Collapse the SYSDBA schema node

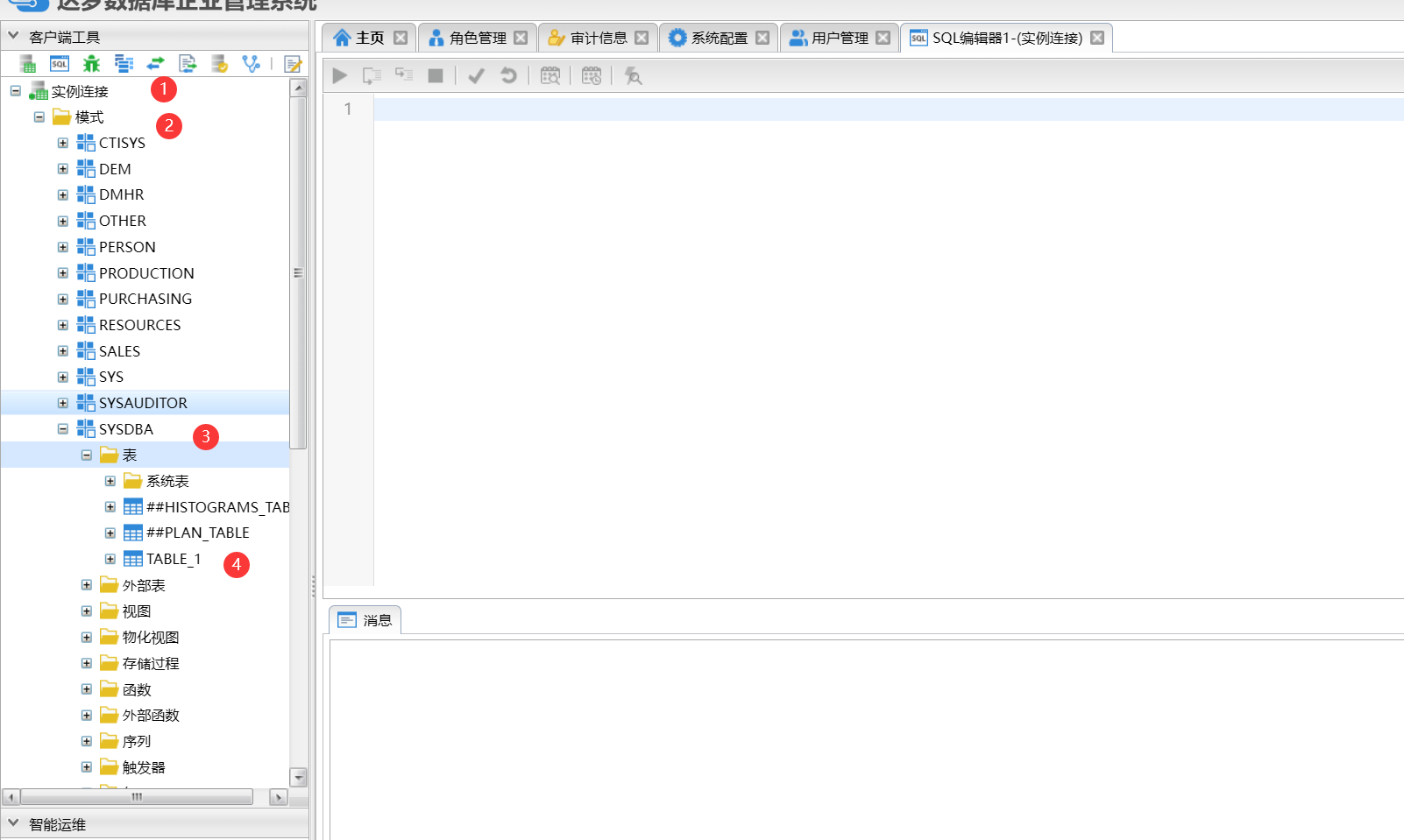pyautogui.click(x=63, y=429)
